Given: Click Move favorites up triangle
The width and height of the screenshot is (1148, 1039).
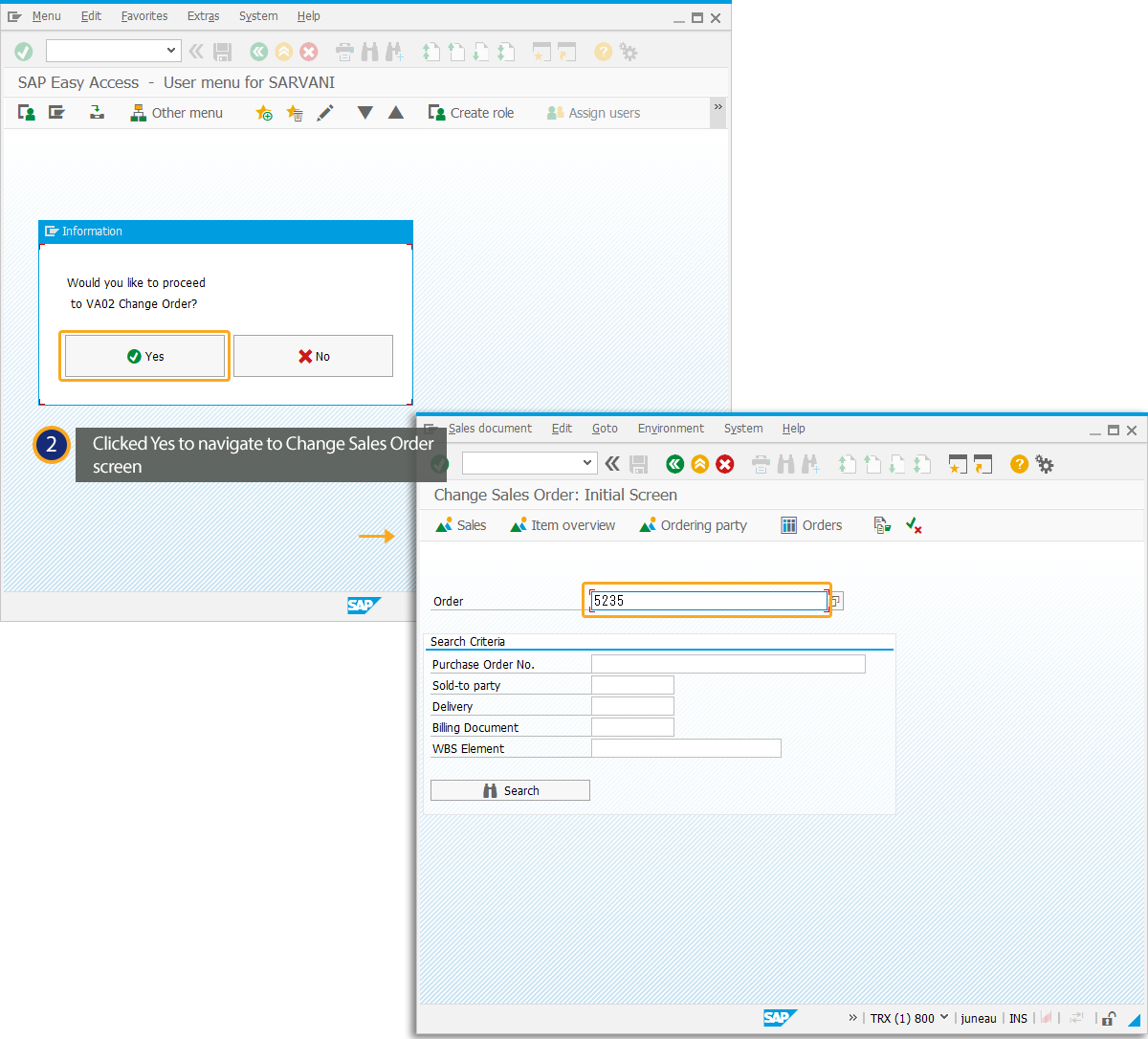Looking at the screenshot, I should tap(396, 113).
